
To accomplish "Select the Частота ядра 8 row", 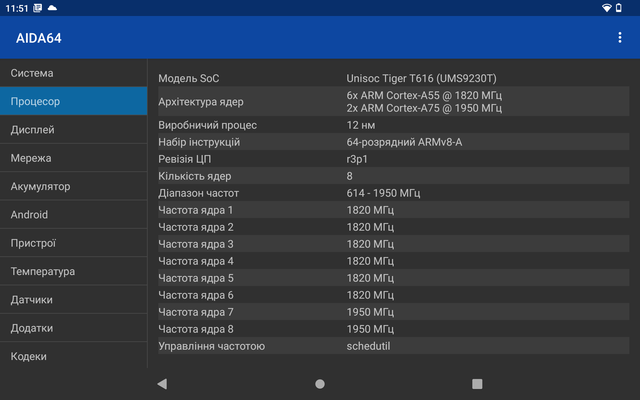I will pyautogui.click(x=393, y=329).
